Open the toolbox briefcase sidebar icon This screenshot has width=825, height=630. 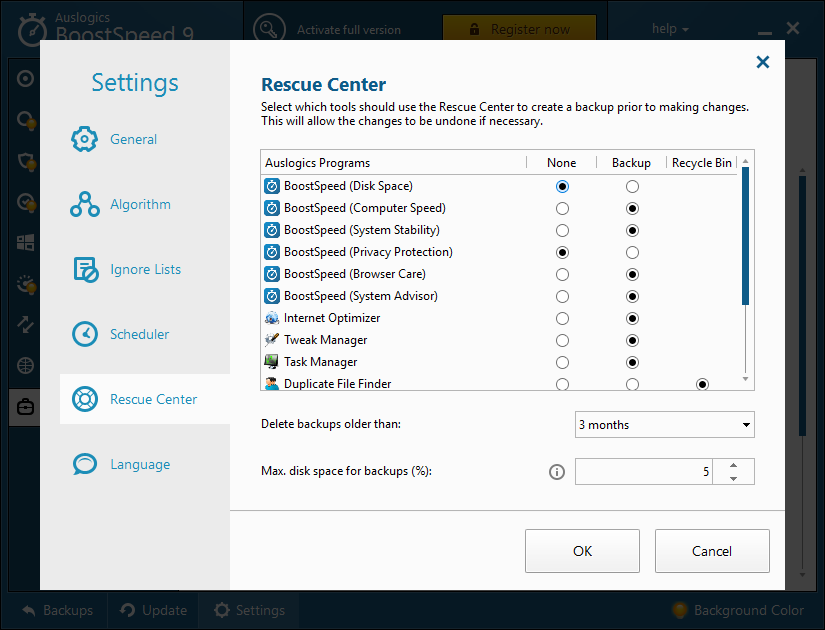coord(25,407)
